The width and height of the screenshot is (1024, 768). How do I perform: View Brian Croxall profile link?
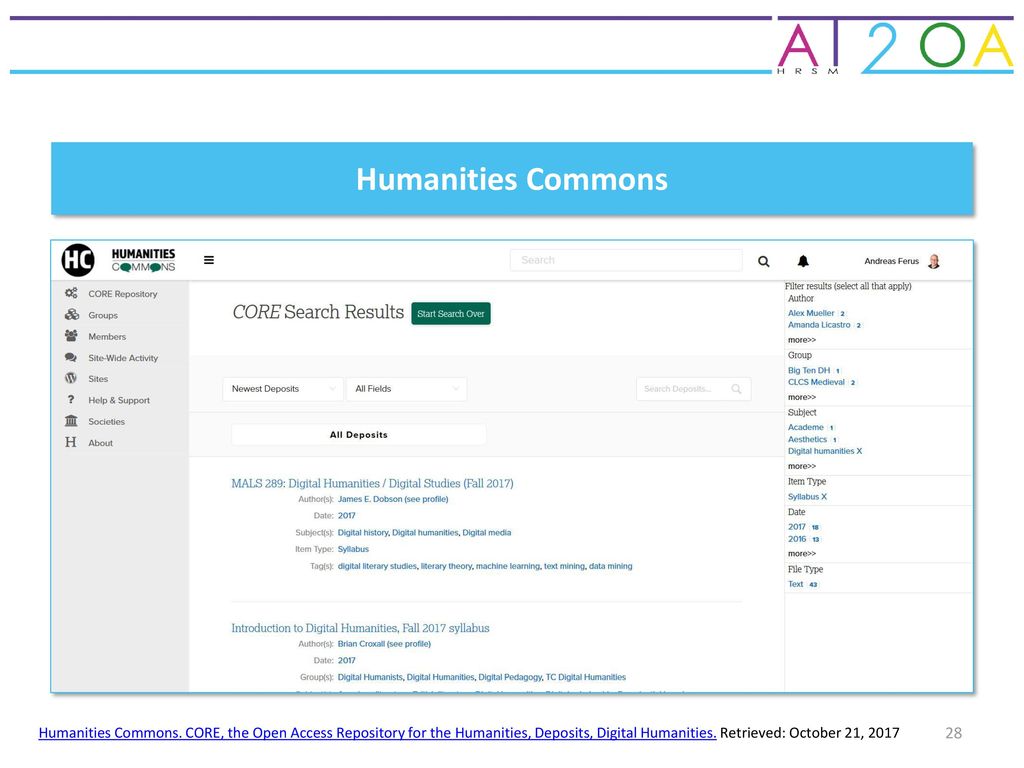point(384,644)
